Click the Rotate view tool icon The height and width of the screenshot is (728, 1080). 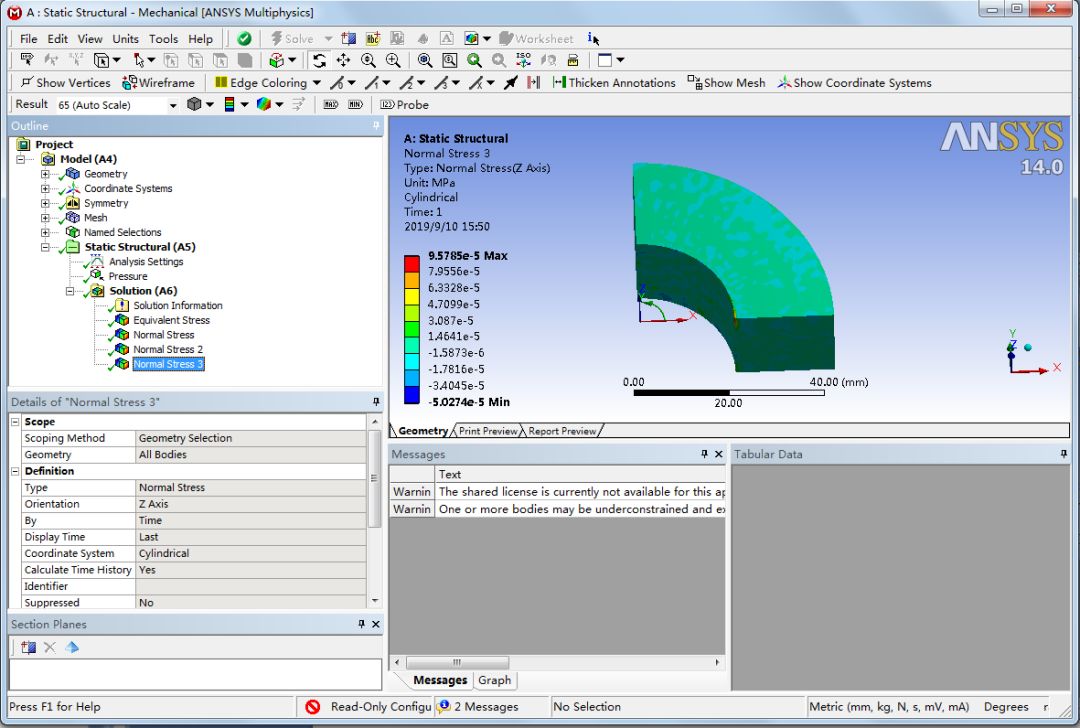click(319, 61)
